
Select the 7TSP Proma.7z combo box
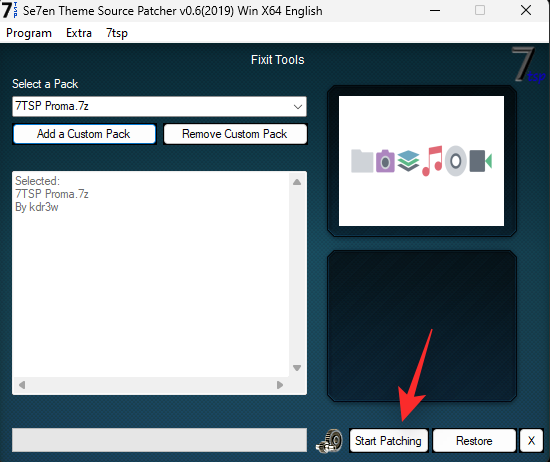[160, 107]
